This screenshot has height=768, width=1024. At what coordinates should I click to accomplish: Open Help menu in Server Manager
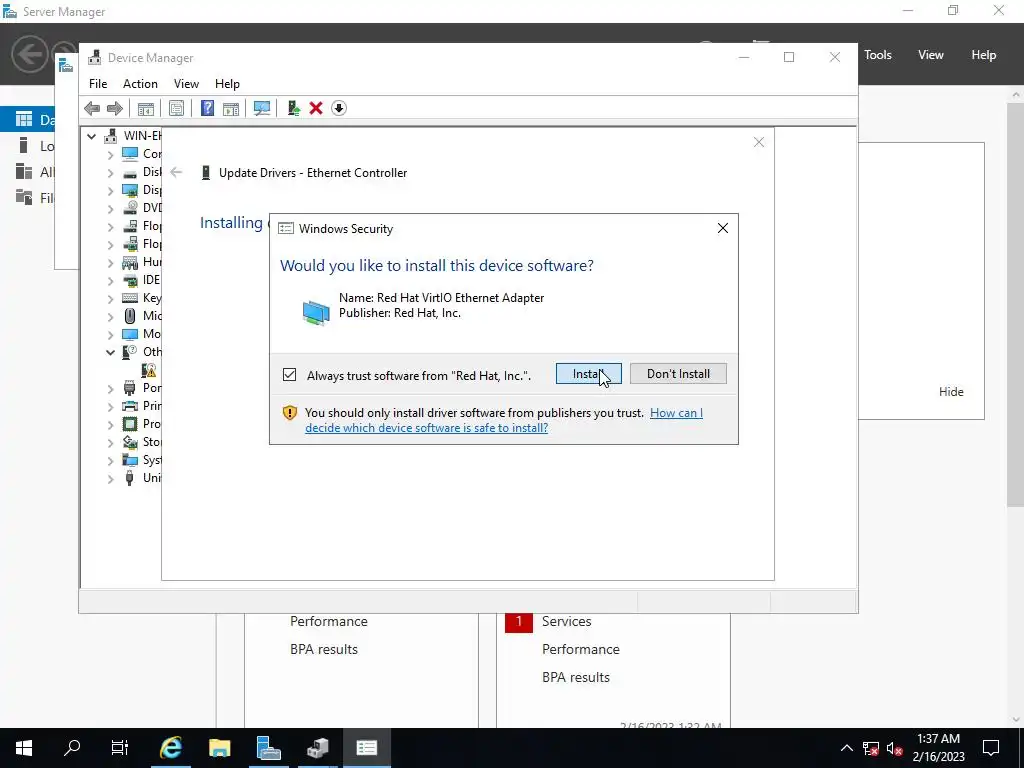pyautogui.click(x=984, y=55)
